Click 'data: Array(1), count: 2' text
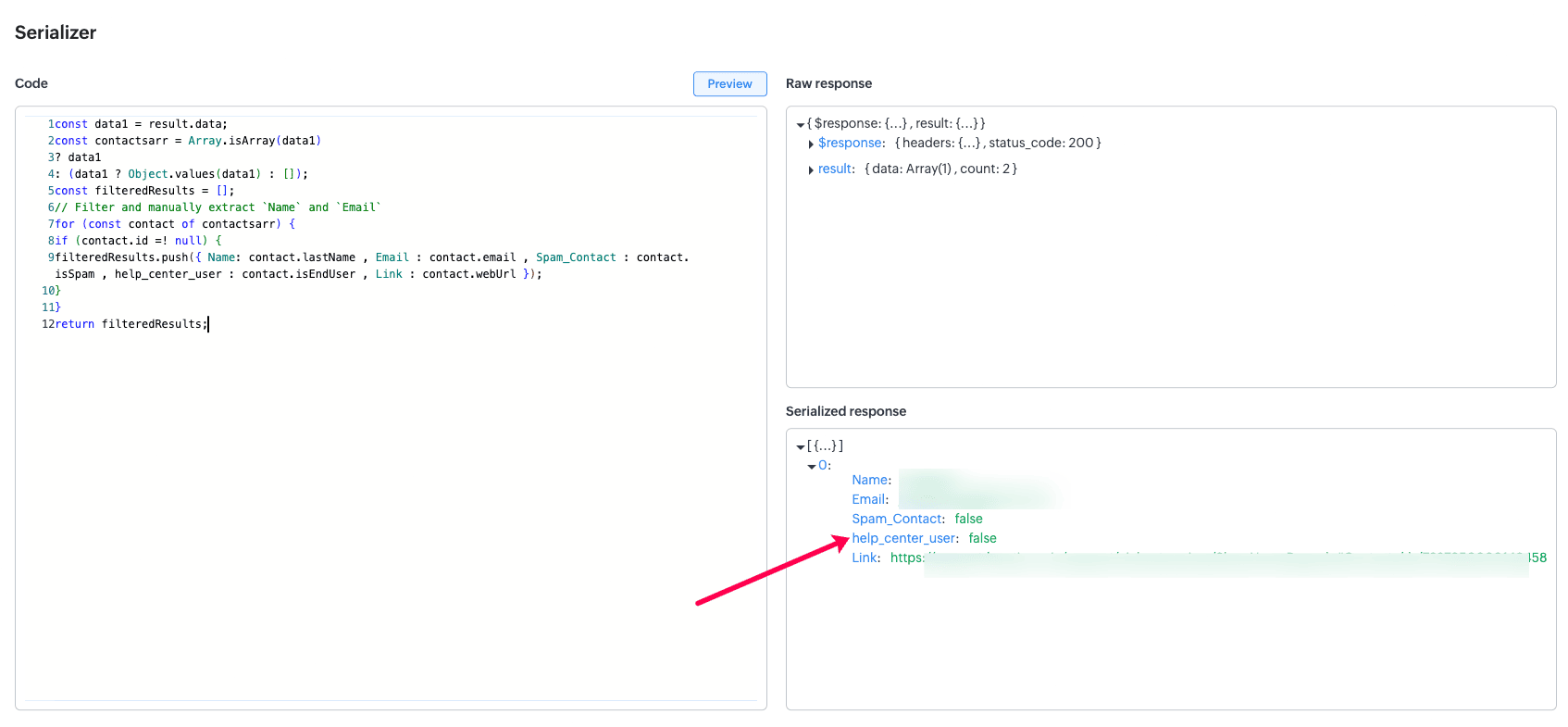The height and width of the screenshot is (727, 1568). click(940, 169)
